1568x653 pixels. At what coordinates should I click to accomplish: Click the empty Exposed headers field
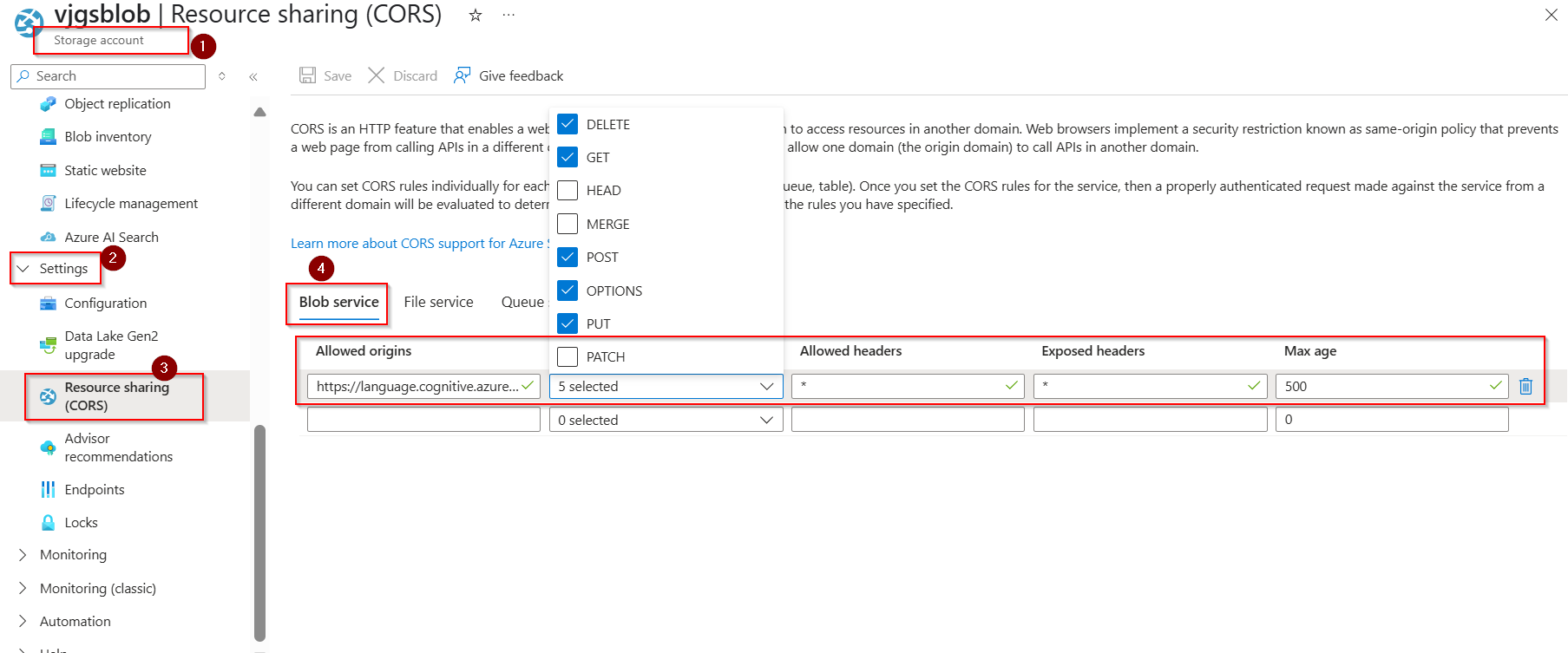pos(1150,420)
